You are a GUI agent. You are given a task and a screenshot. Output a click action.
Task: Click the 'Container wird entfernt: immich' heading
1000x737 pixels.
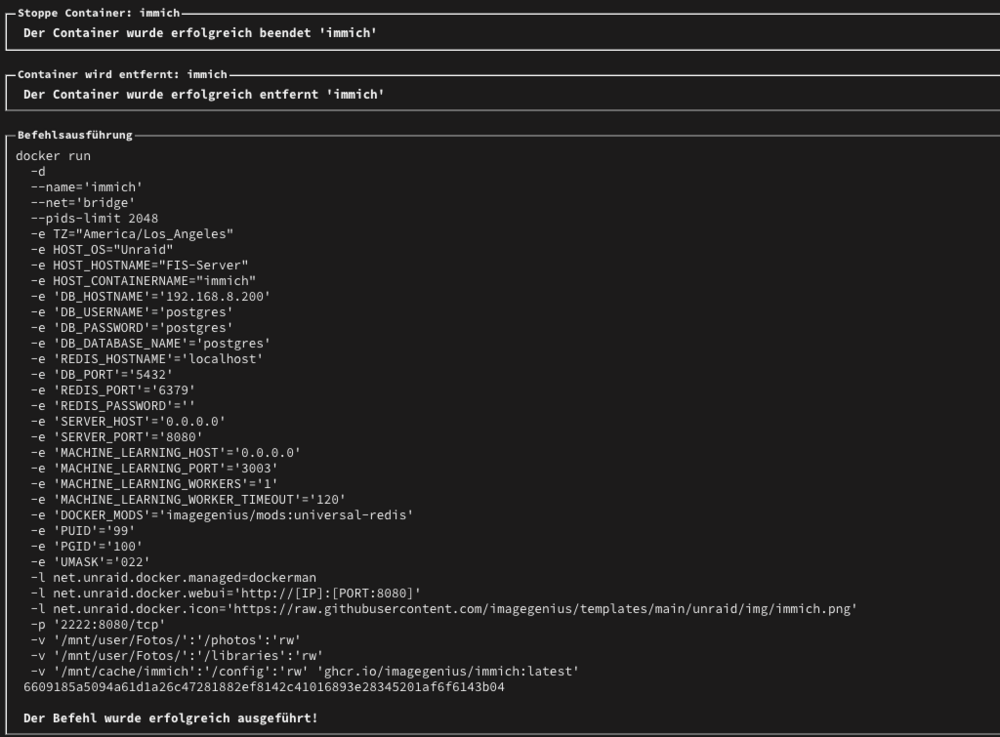[x=122, y=74]
